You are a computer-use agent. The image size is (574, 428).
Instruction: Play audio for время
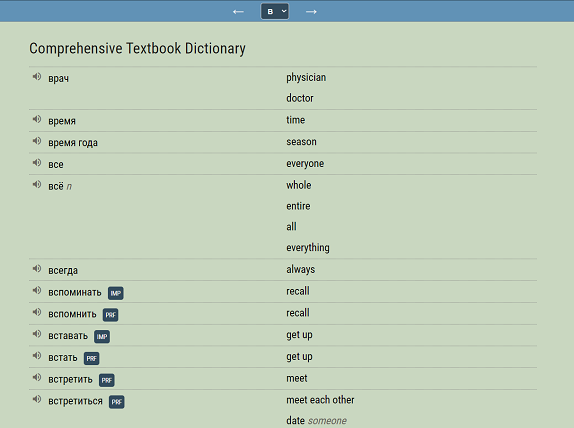point(37,119)
